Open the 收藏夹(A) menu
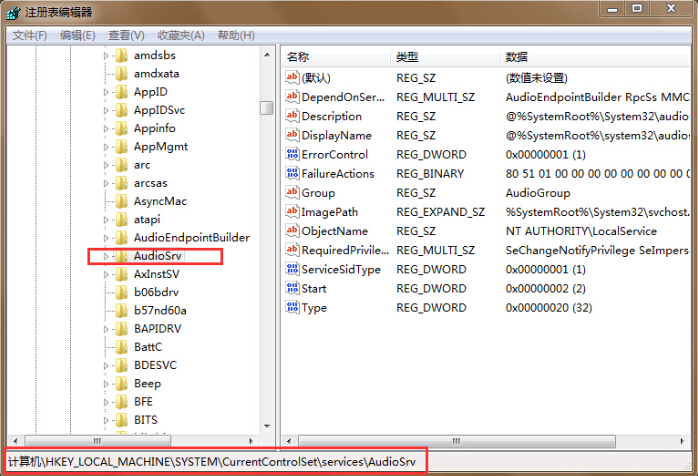The image size is (698, 476). tap(181, 35)
